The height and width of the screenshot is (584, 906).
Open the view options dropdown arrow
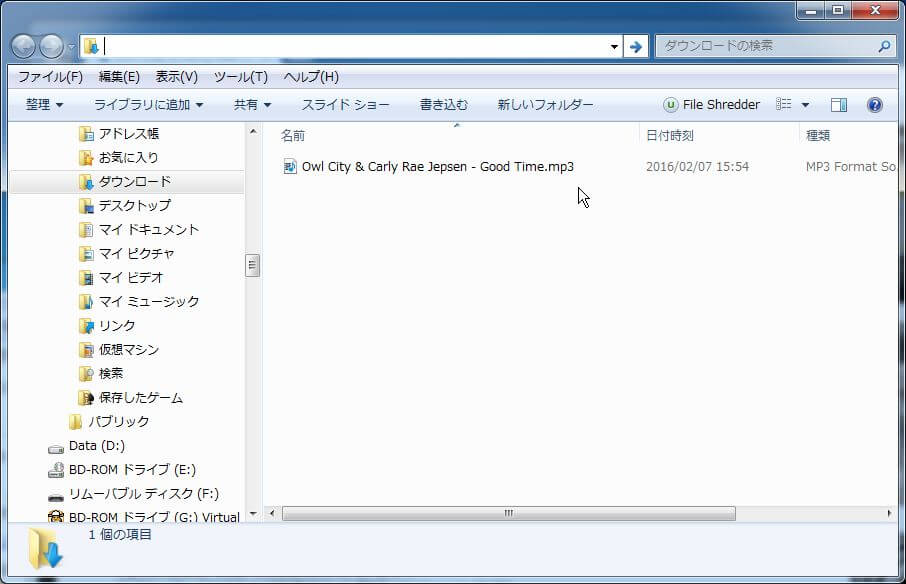[x=805, y=104]
